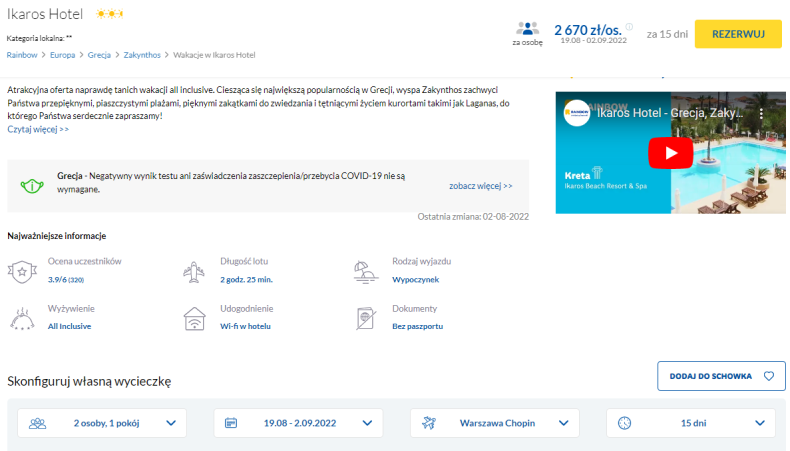Add the trip via DODAJ DO SCHOWKA
The width and height of the screenshot is (790, 451).
(721, 376)
